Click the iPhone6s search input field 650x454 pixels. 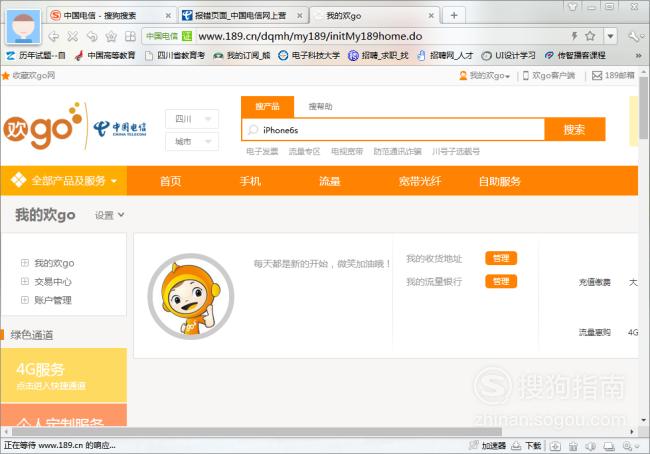393,130
